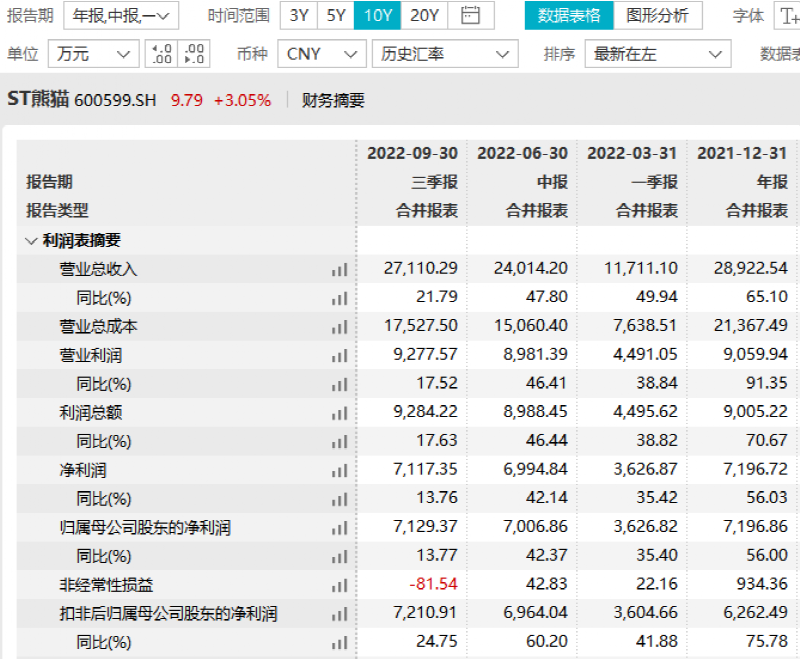Click the 财务摘要 link
Image resolution: width=800 pixels, height=659 pixels.
[333, 100]
